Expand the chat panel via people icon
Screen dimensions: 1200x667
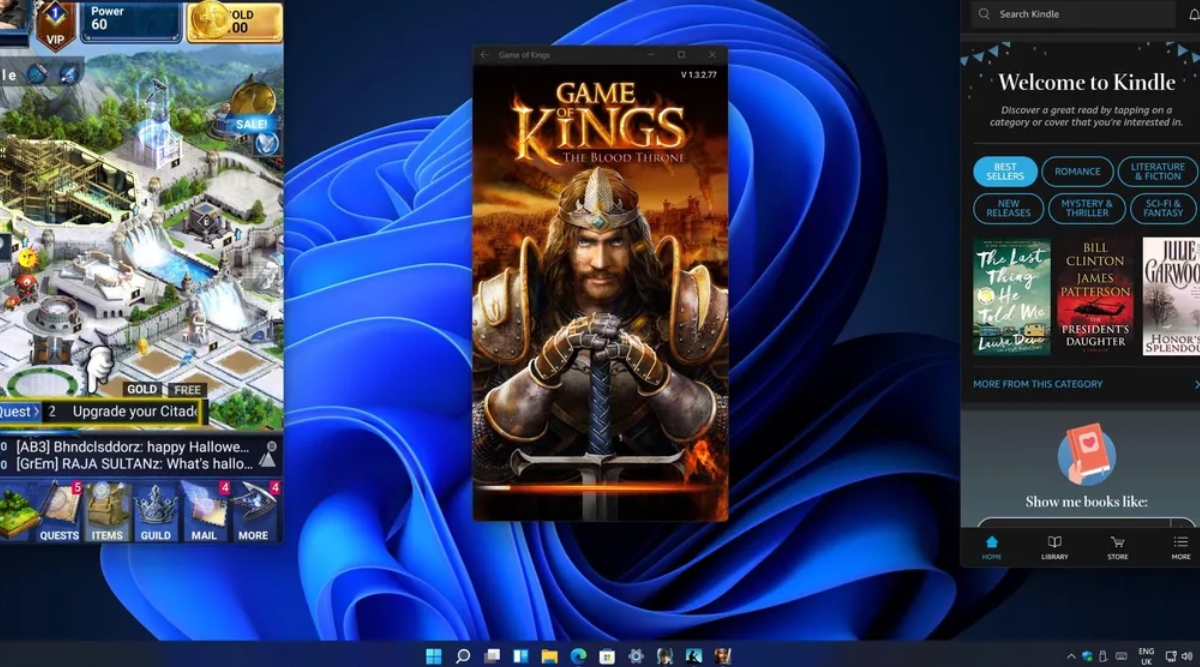coord(267,455)
